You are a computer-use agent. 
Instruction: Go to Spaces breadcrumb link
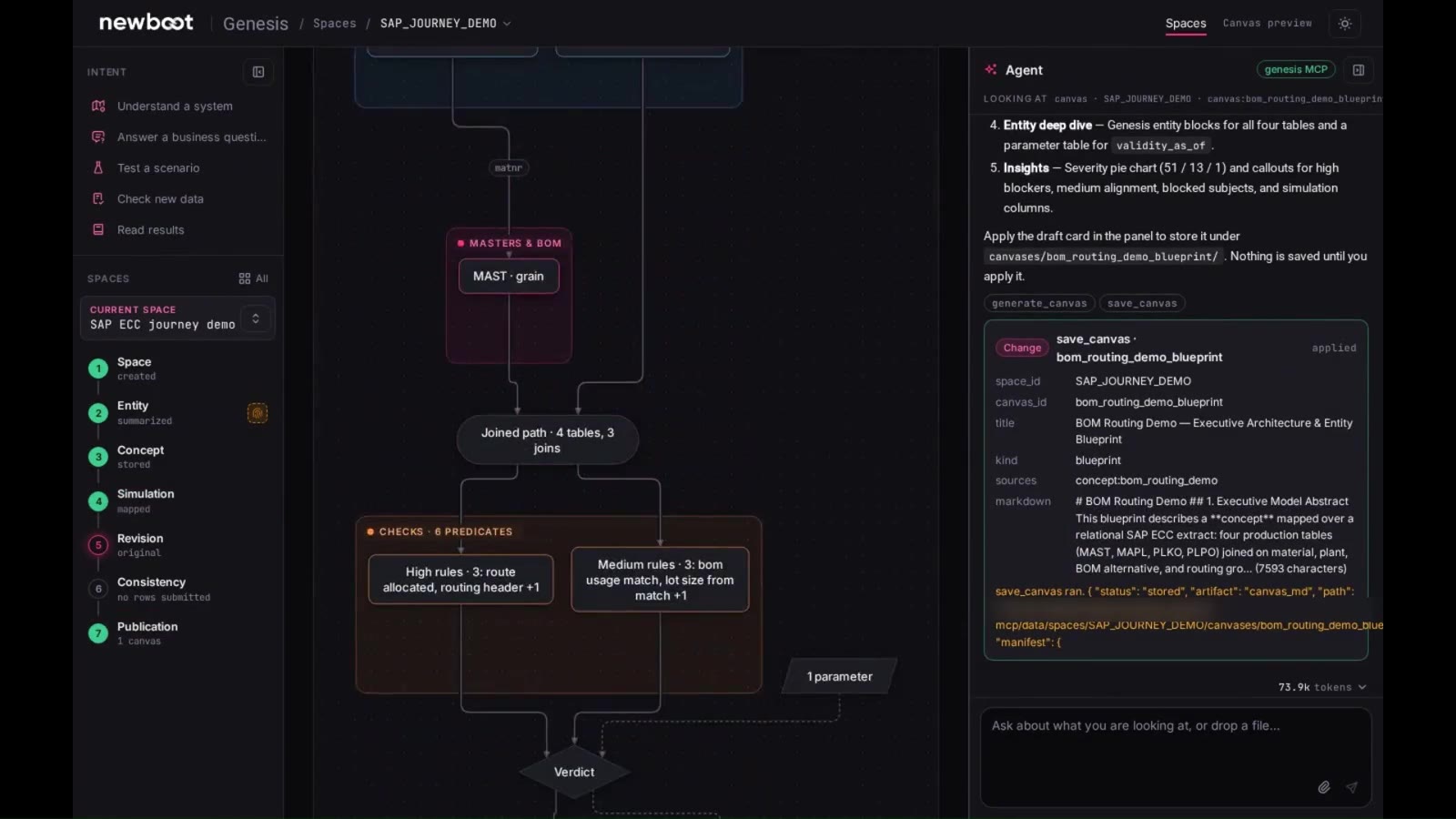coord(335,24)
